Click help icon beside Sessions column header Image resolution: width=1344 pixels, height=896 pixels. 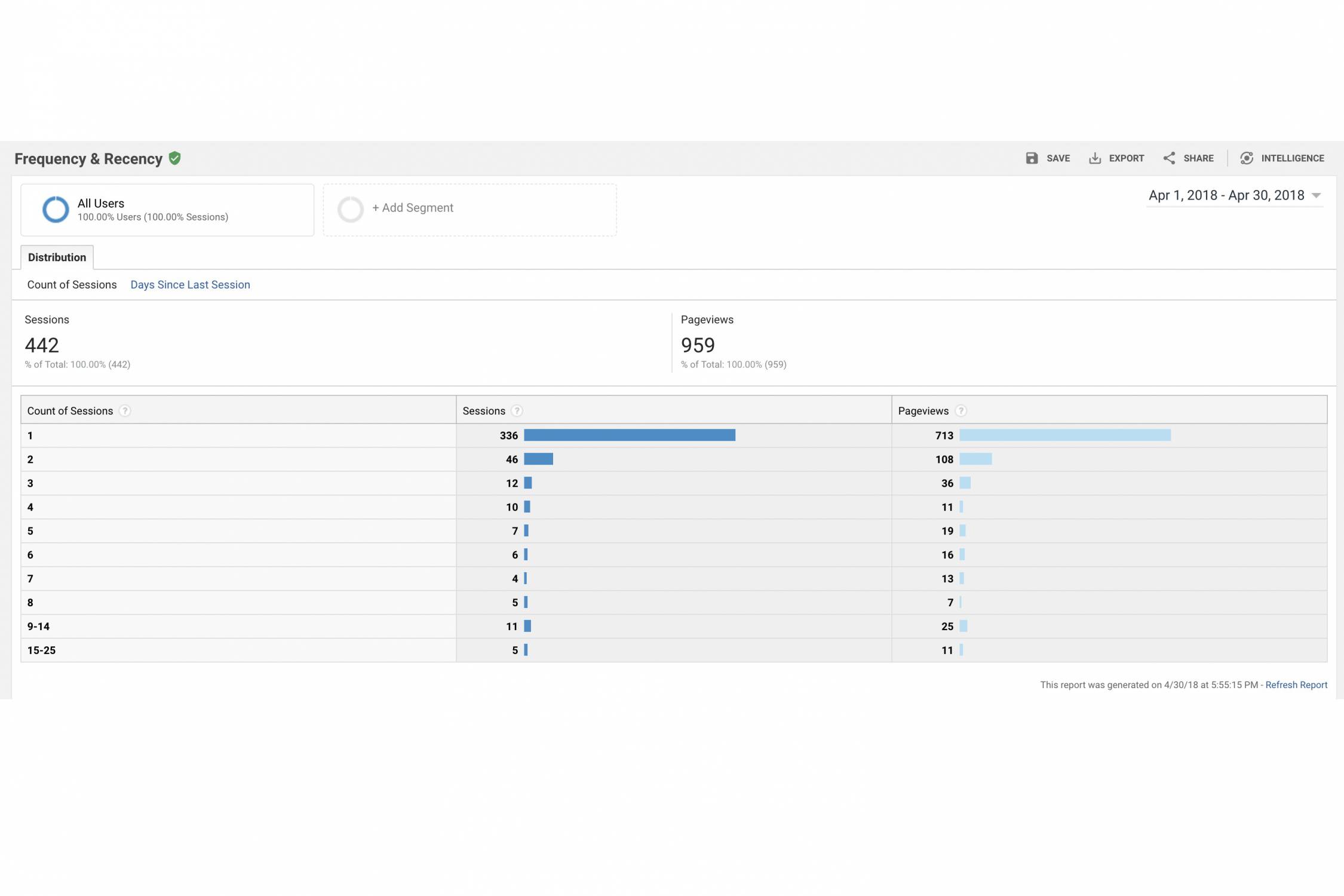click(x=517, y=411)
